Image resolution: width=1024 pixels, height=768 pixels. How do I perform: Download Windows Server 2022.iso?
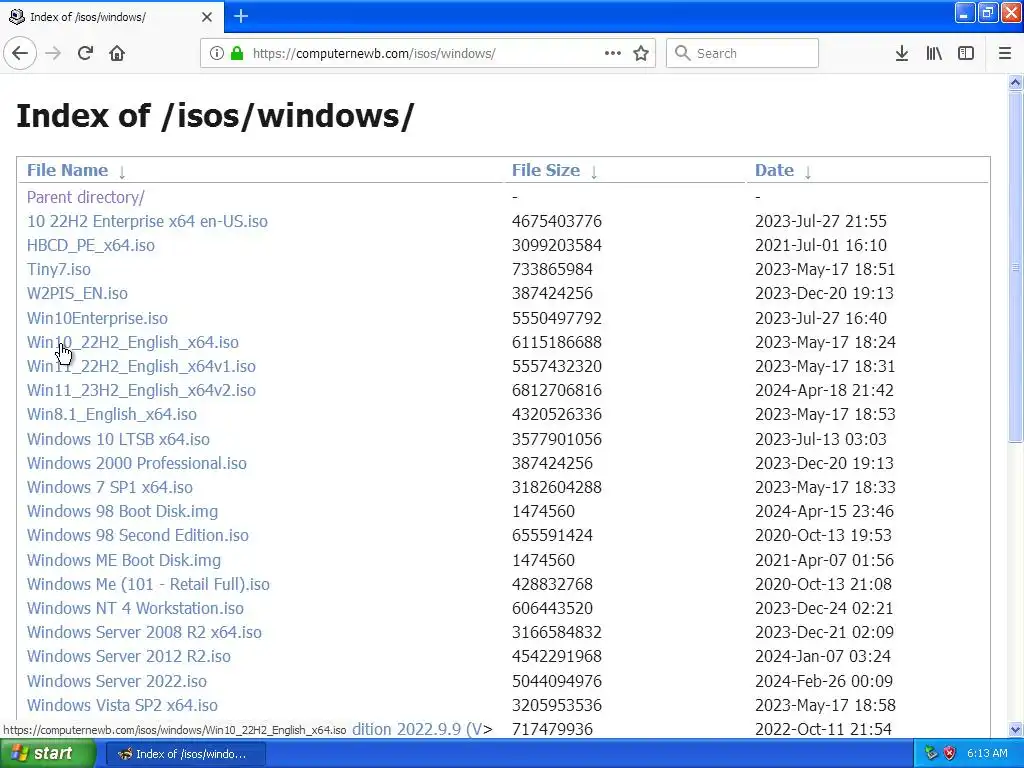click(117, 681)
